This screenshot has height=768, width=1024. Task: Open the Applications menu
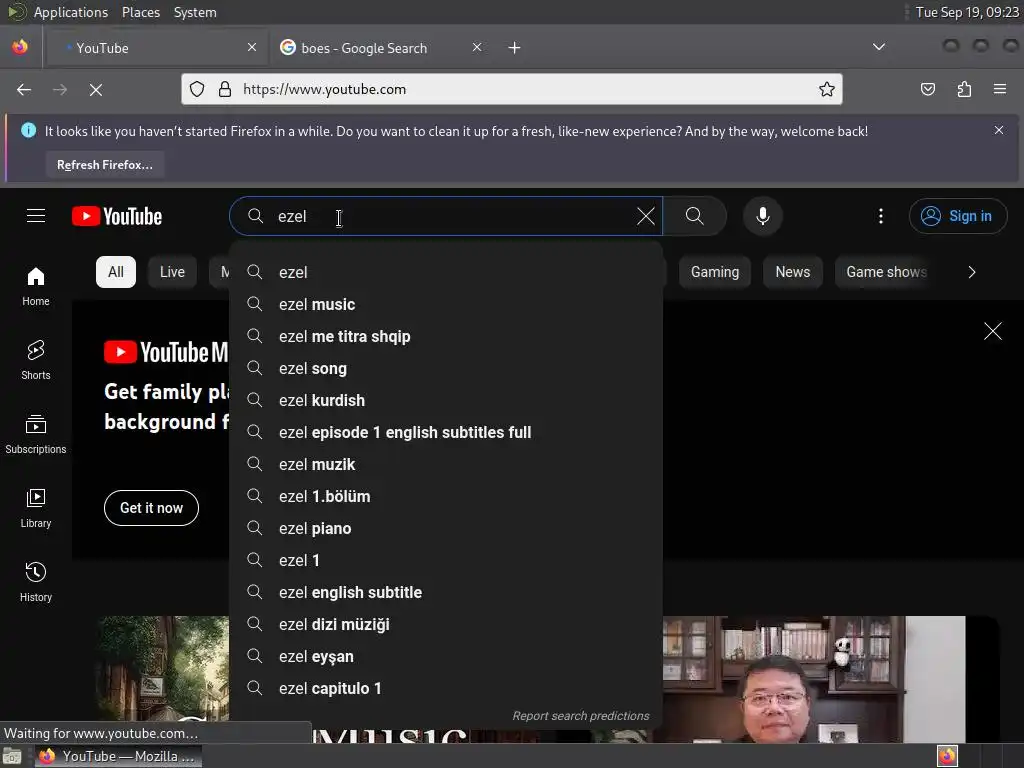tap(71, 12)
